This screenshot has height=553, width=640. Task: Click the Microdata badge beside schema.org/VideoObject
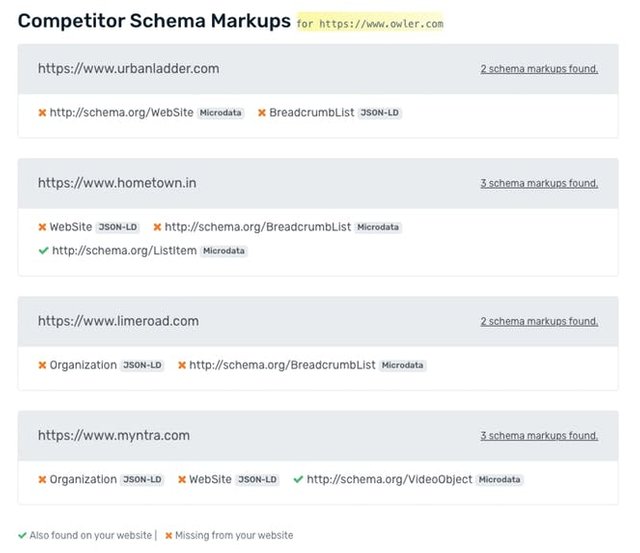click(500, 480)
